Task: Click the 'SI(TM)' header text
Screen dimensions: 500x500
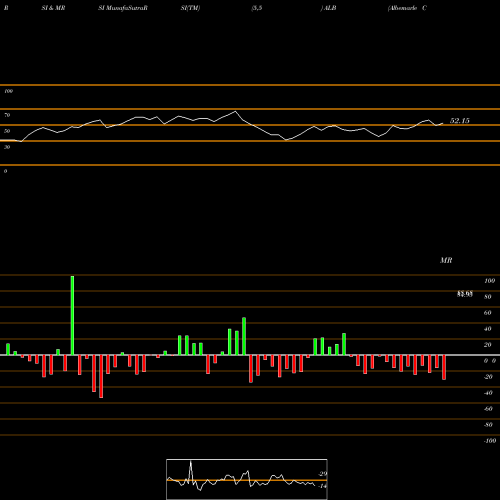Action: click(190, 8)
